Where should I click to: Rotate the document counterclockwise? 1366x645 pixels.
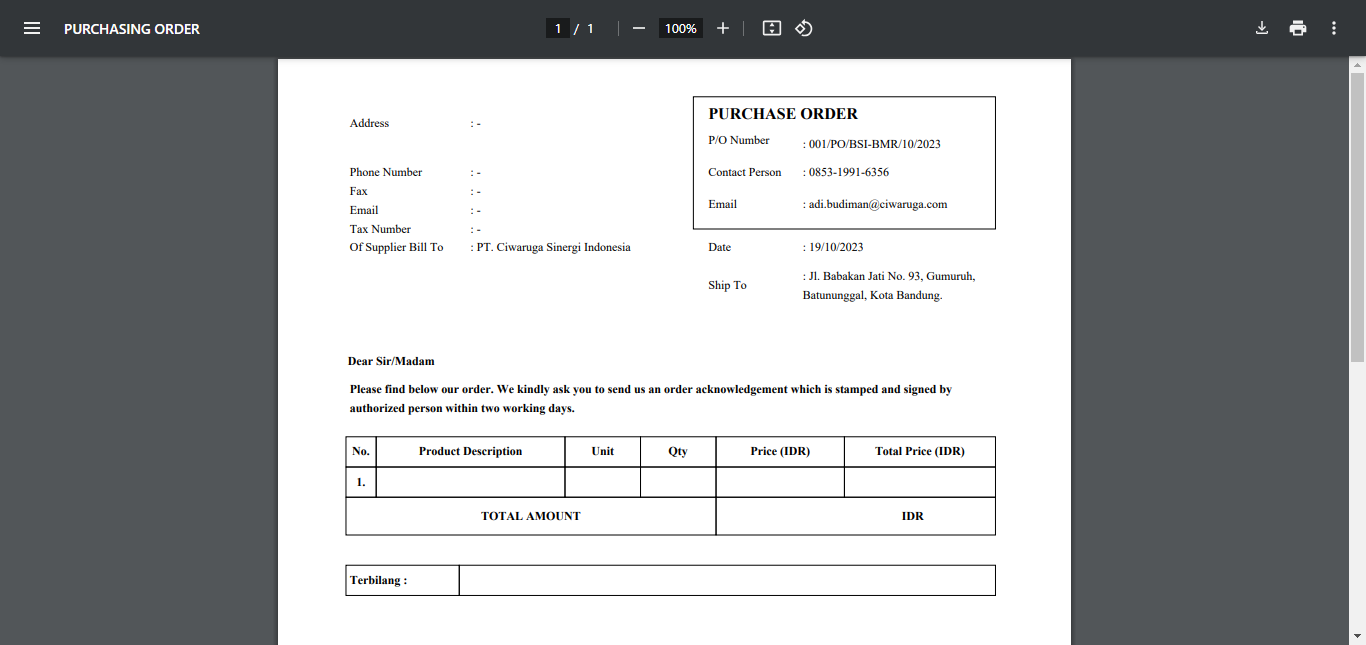804,28
